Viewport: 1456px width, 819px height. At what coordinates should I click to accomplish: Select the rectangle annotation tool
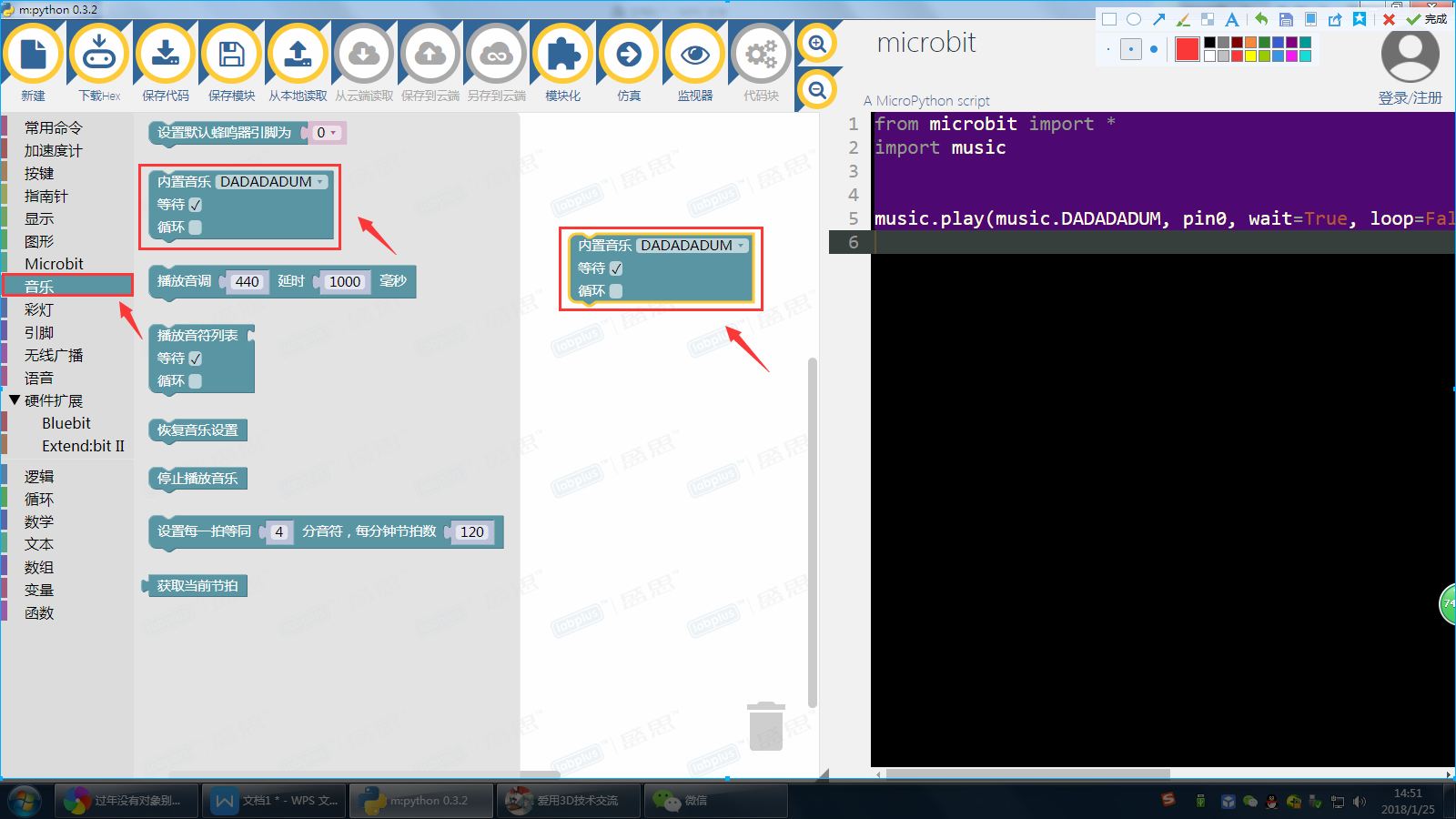(1109, 19)
